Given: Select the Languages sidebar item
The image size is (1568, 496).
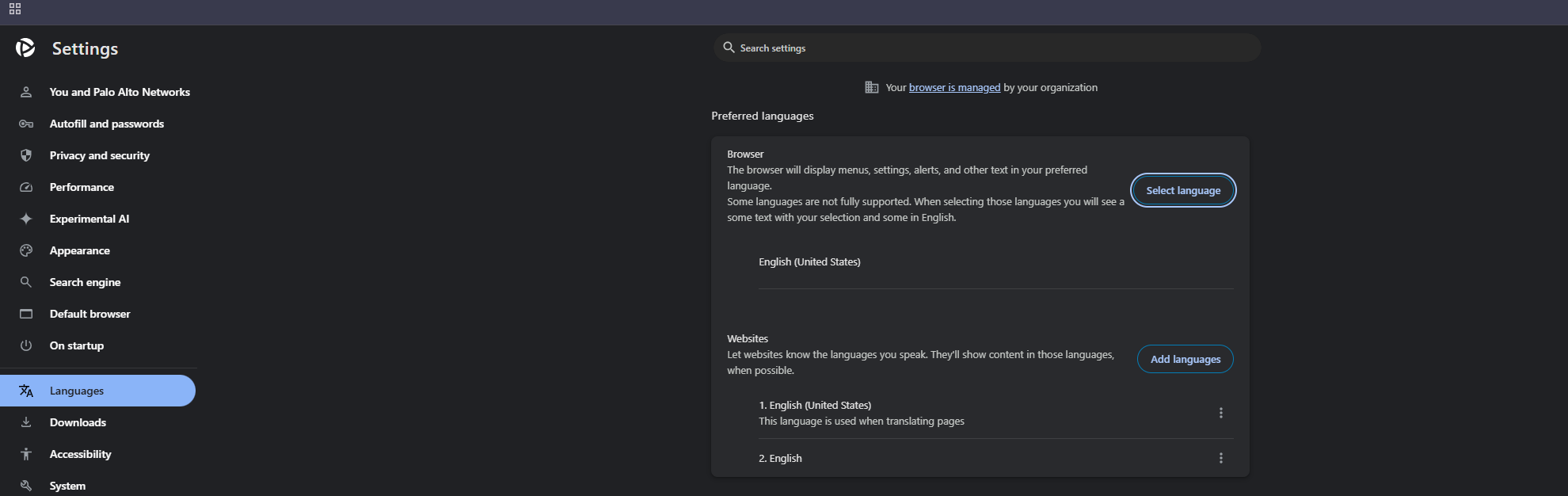Looking at the screenshot, I should (77, 391).
